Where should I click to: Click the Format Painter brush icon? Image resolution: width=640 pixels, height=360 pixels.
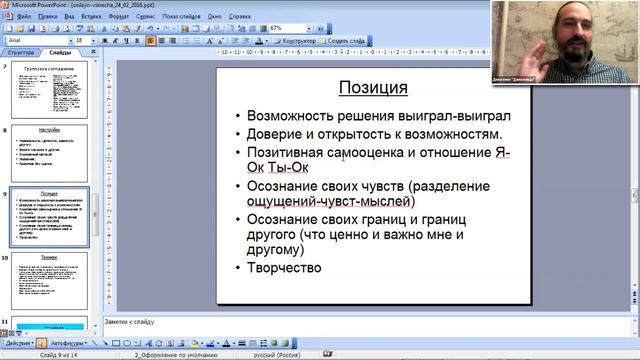[x=138, y=29]
